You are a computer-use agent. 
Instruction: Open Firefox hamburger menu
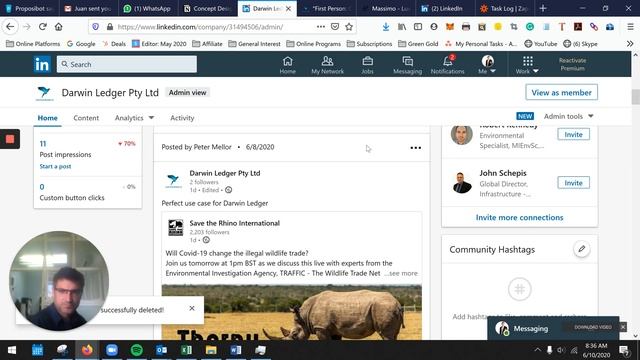click(631, 27)
